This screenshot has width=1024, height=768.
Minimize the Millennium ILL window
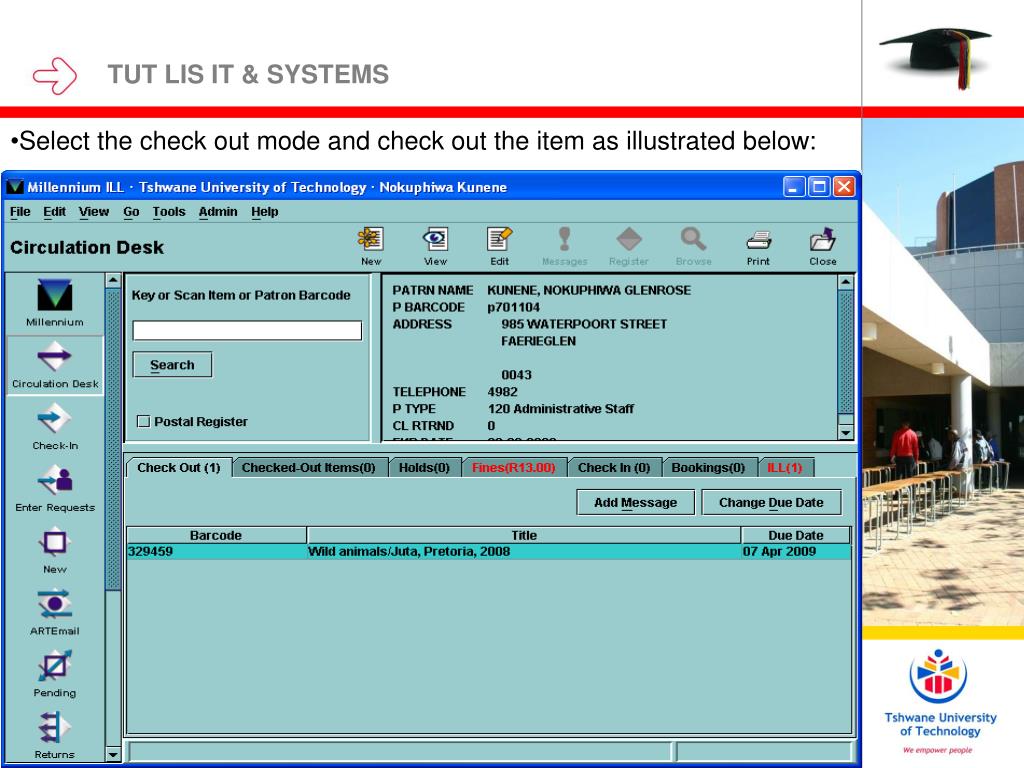pos(793,187)
